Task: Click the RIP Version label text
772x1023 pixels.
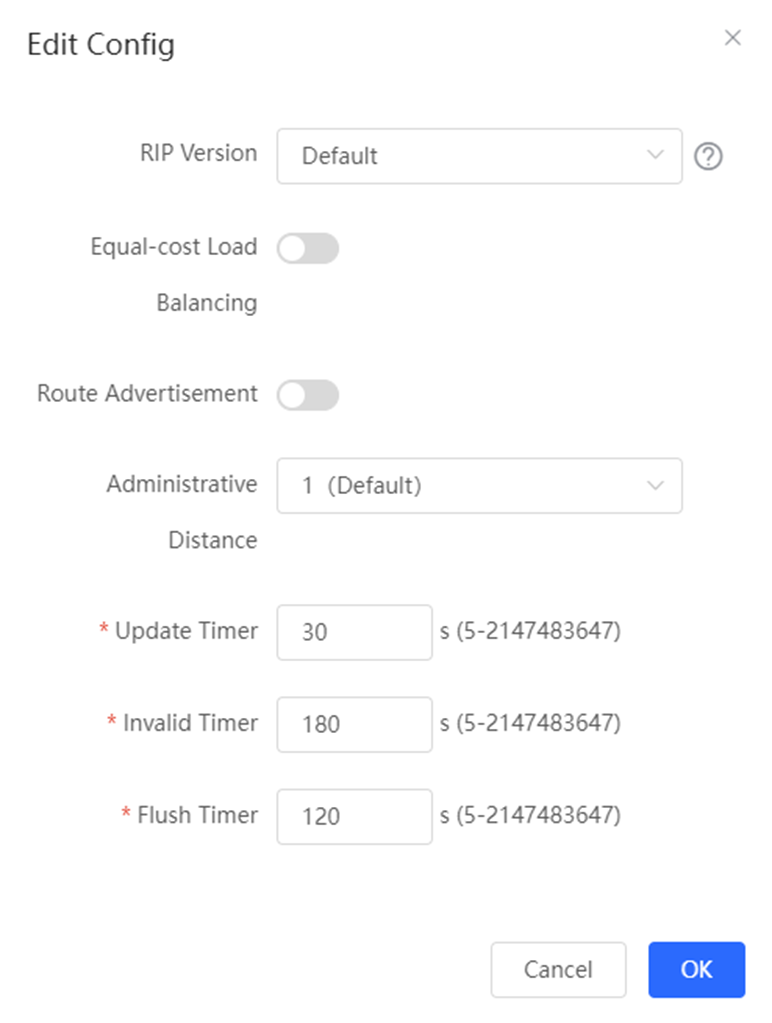Action: [199, 153]
